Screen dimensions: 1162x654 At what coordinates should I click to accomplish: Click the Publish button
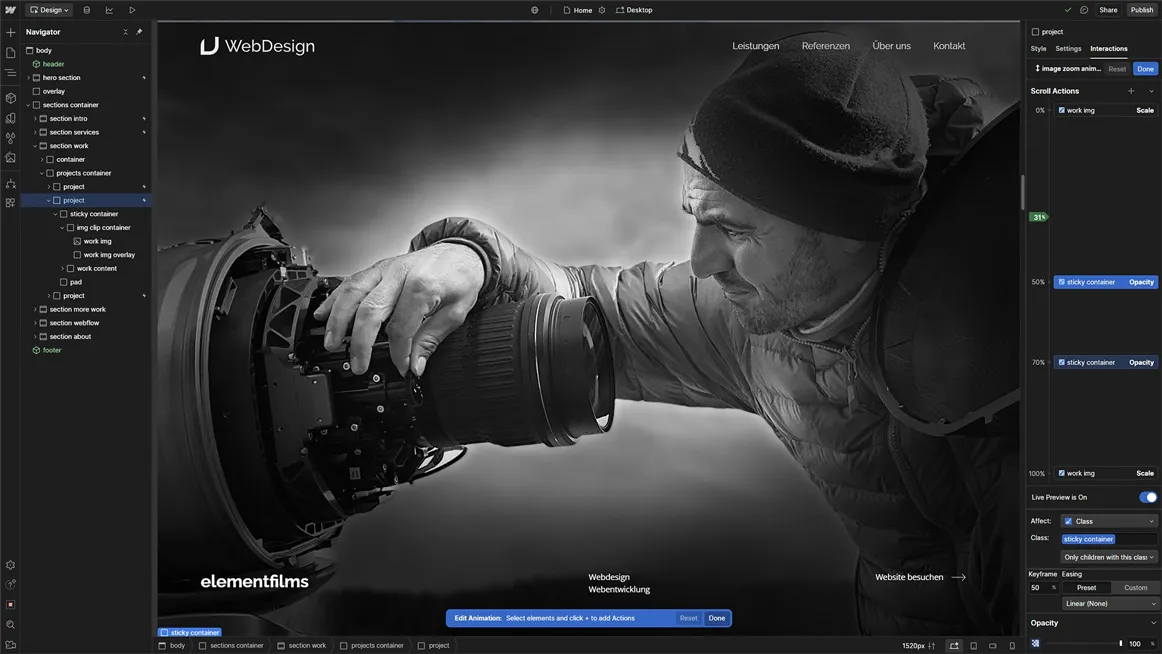pyautogui.click(x=1141, y=10)
